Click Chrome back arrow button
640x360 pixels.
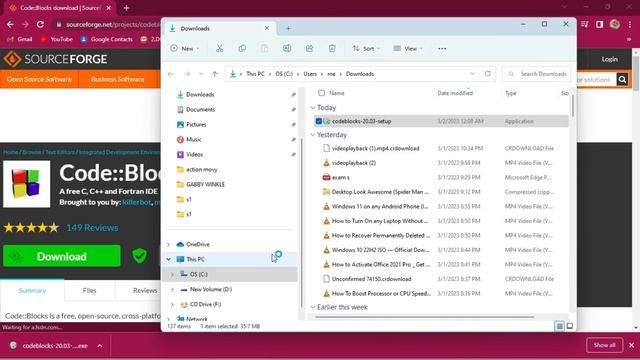[10, 24]
